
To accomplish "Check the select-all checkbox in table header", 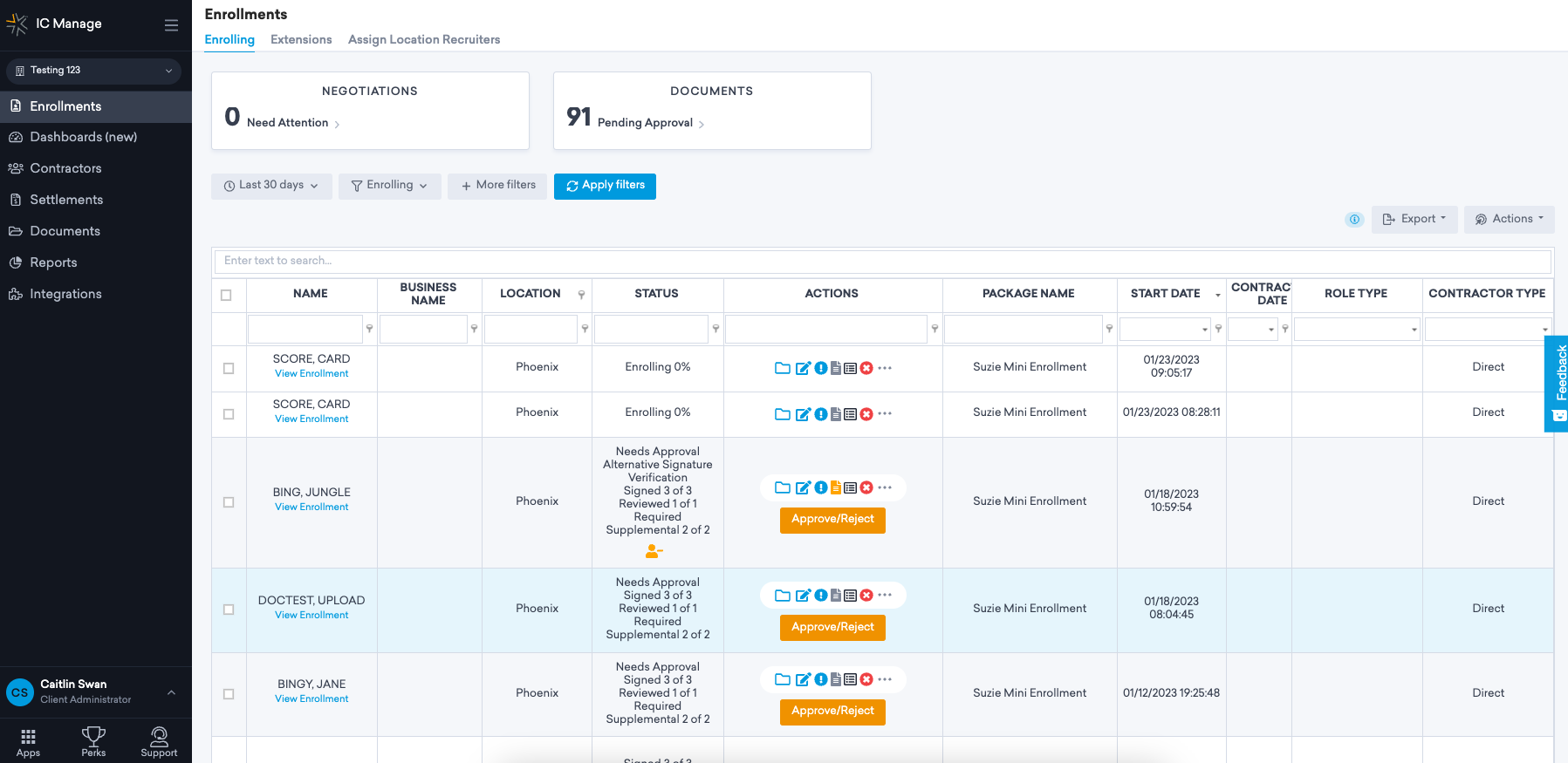I will pos(227,295).
